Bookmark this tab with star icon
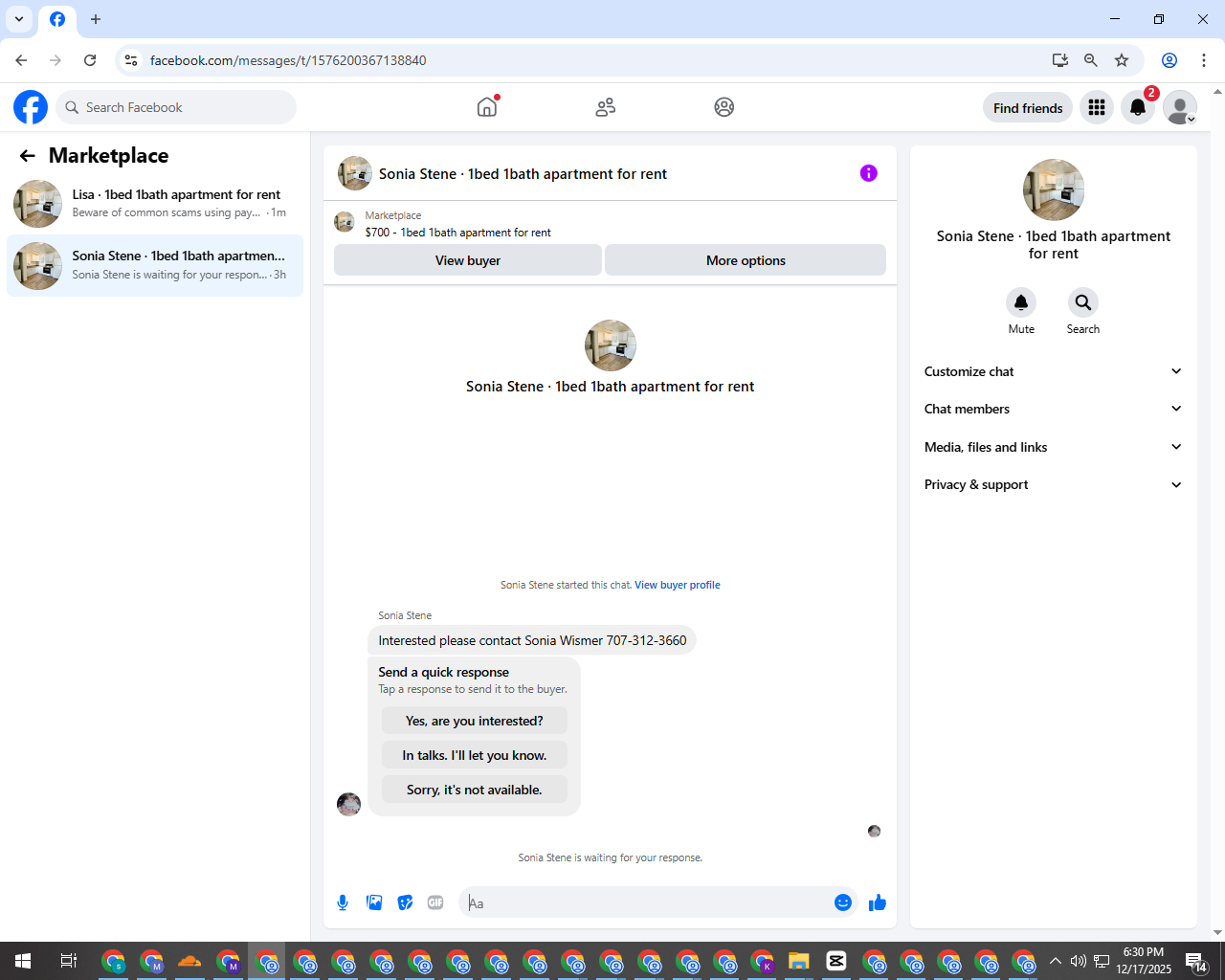 point(1122,60)
